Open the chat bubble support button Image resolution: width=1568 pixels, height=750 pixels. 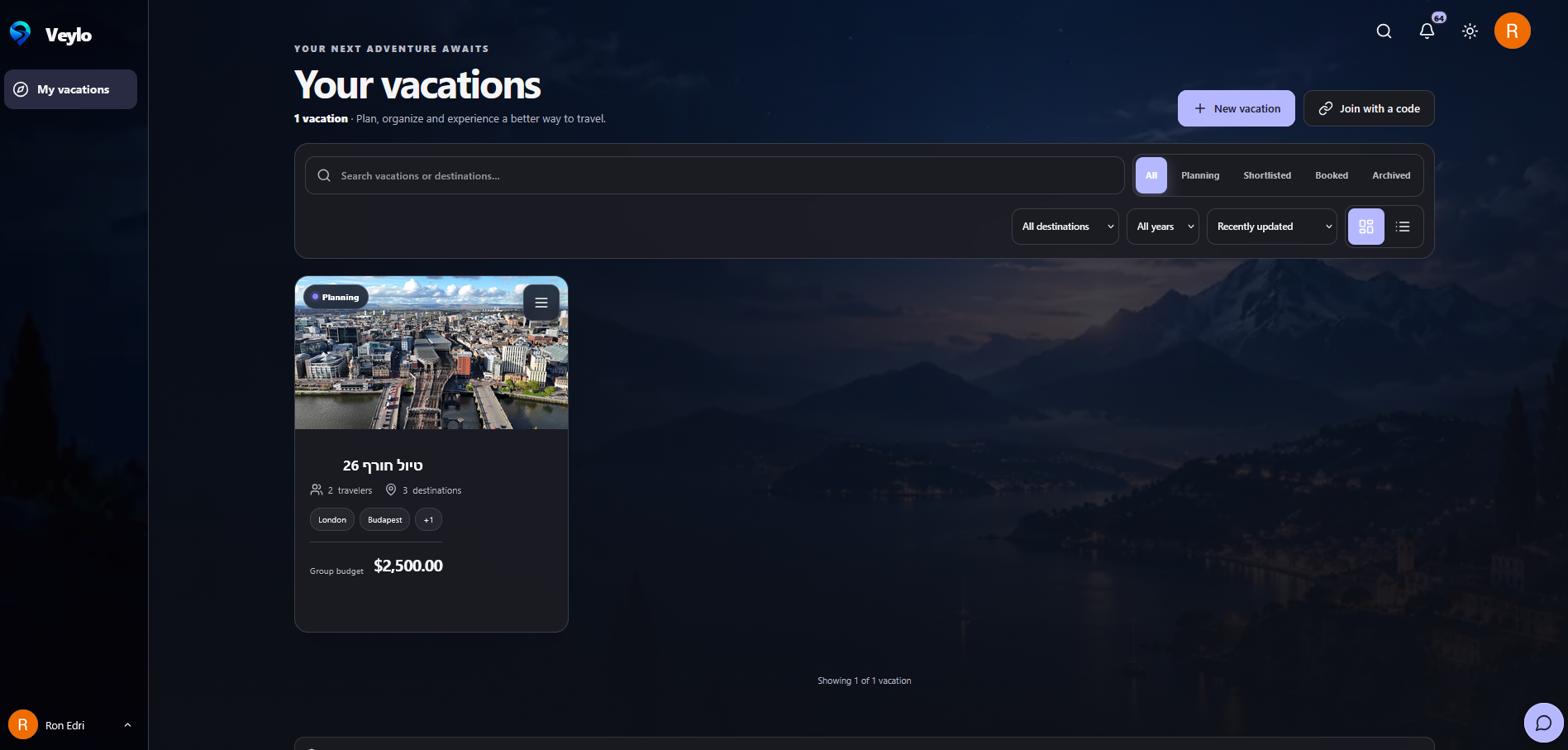point(1543,724)
